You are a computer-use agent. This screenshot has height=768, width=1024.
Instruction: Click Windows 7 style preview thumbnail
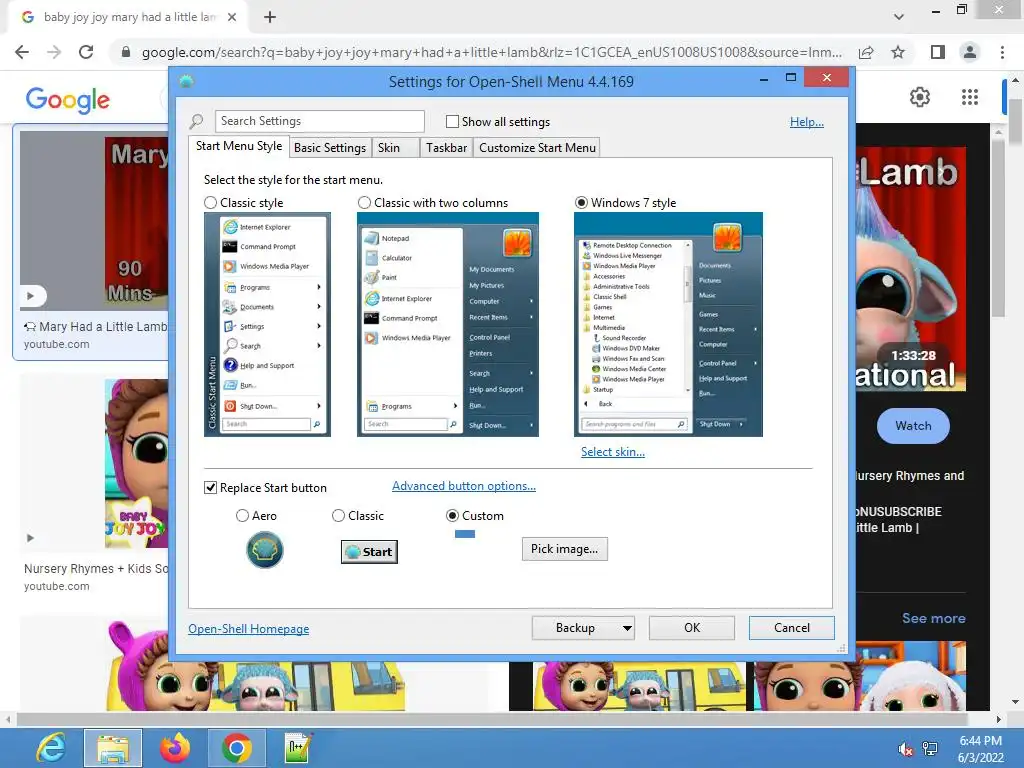tap(668, 325)
